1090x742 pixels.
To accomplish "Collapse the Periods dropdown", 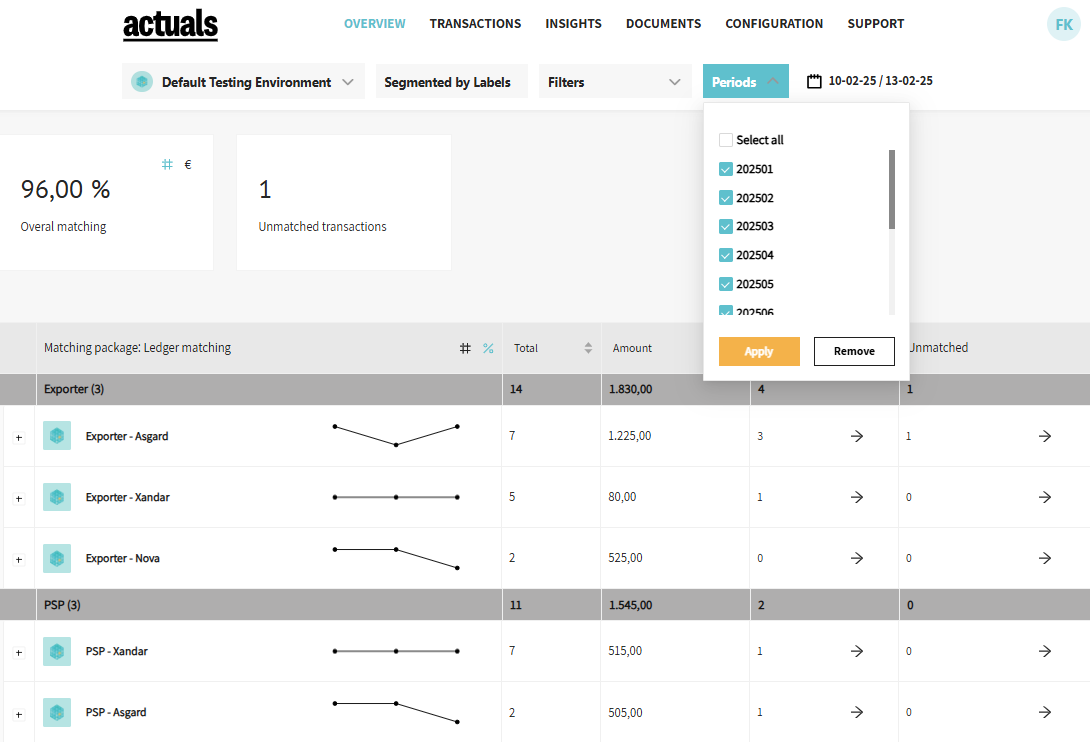I will (x=745, y=81).
